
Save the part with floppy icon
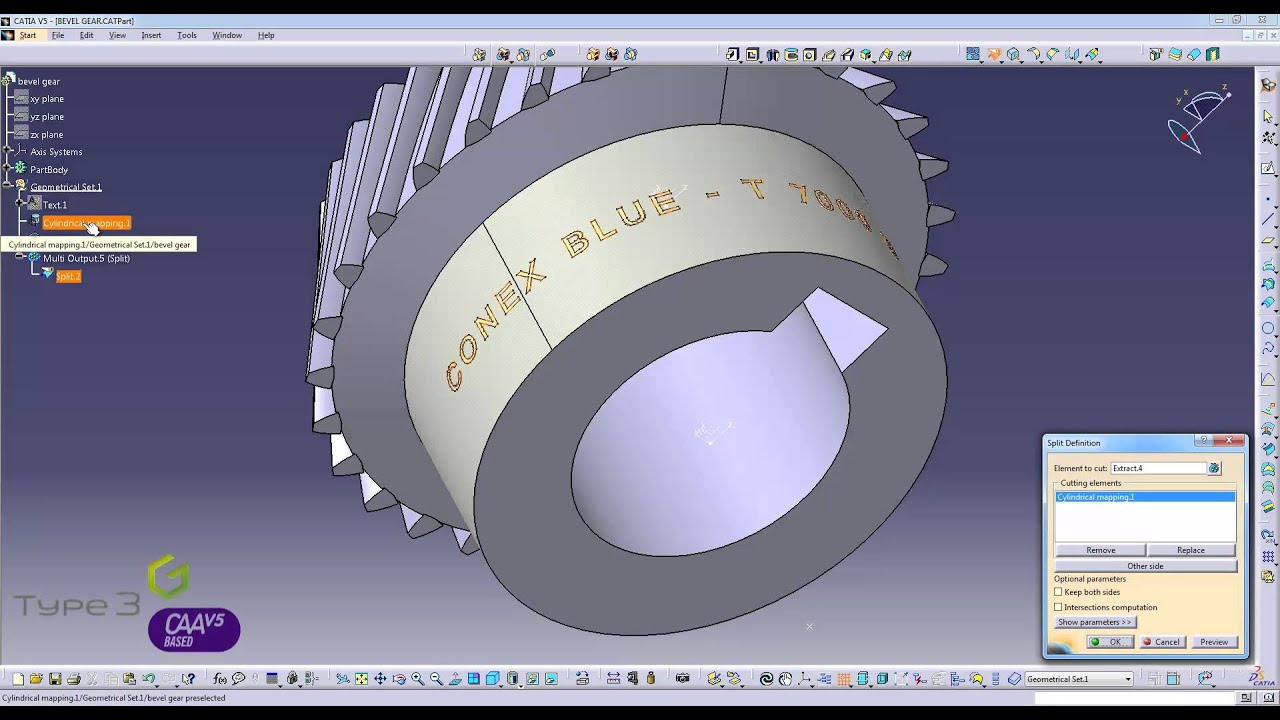[54, 679]
